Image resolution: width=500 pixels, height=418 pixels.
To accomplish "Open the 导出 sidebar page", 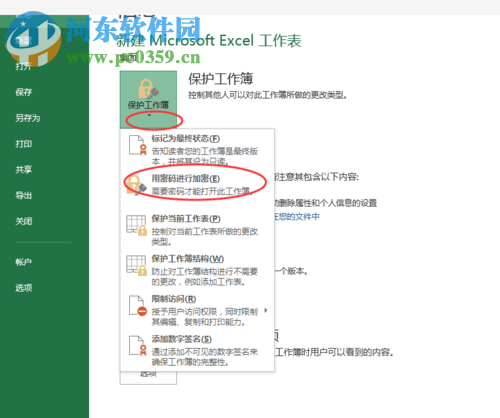I will pos(23,195).
